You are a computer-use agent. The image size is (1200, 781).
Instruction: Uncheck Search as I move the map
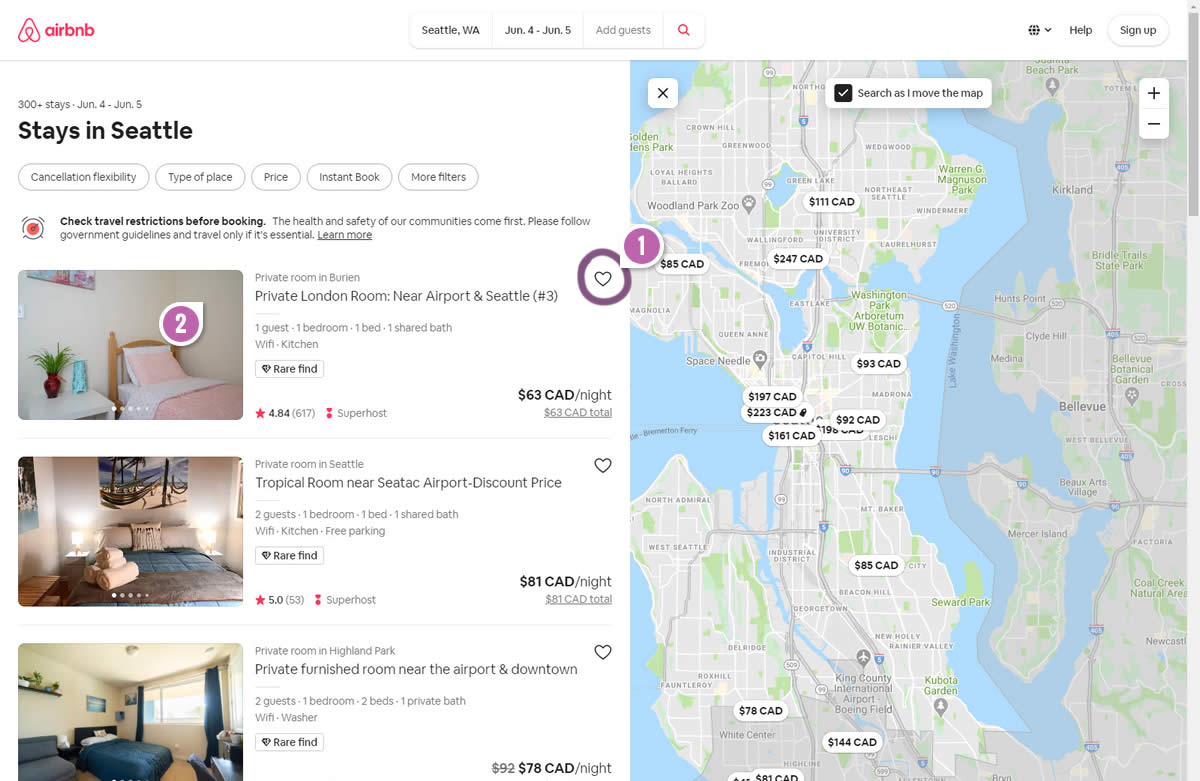[843, 93]
